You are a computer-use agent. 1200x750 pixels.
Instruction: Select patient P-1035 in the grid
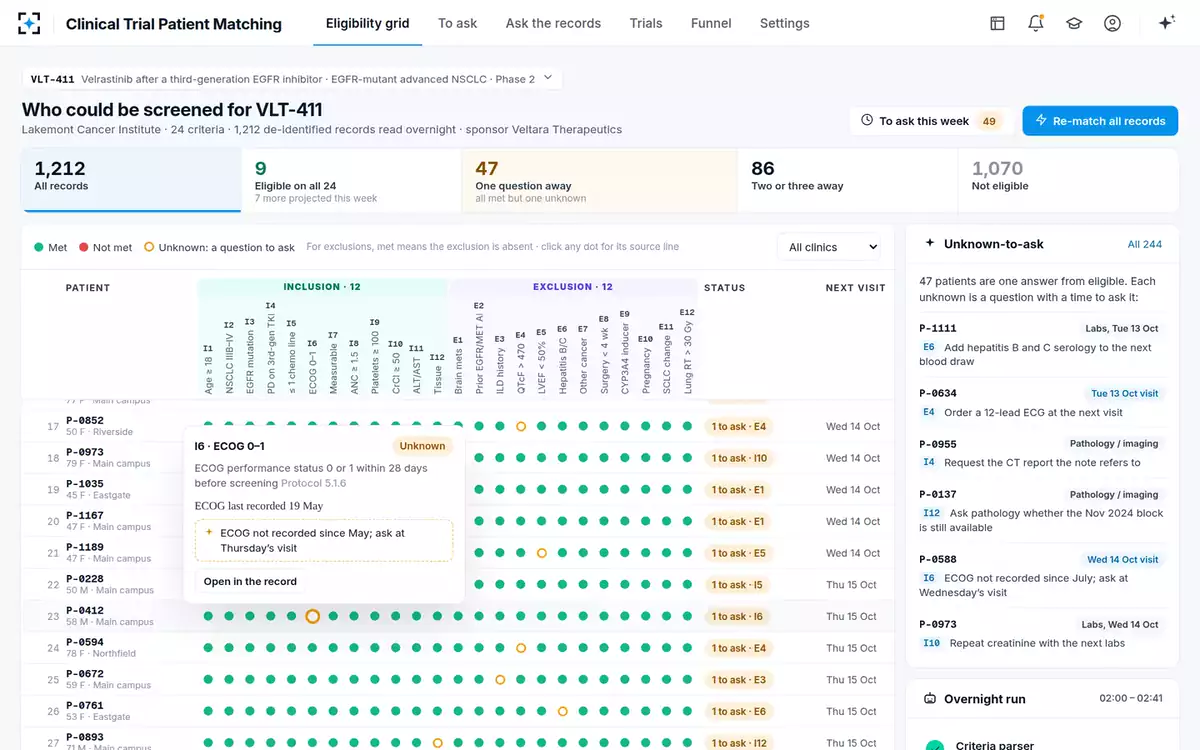[85, 484]
